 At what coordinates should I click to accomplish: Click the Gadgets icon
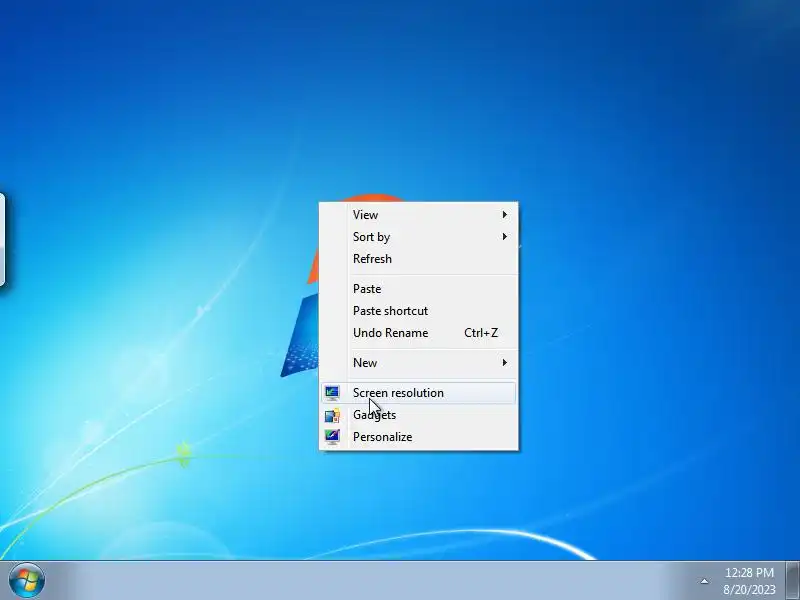coord(332,415)
